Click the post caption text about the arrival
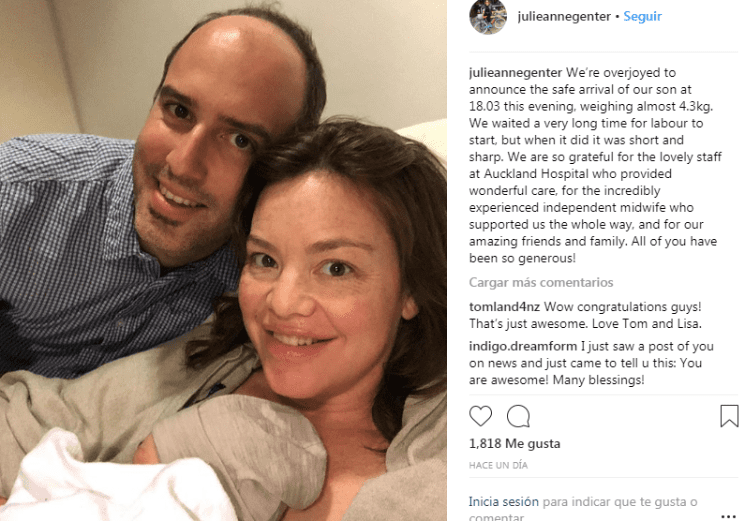Viewport: 745px width, 521px height. (x=595, y=165)
